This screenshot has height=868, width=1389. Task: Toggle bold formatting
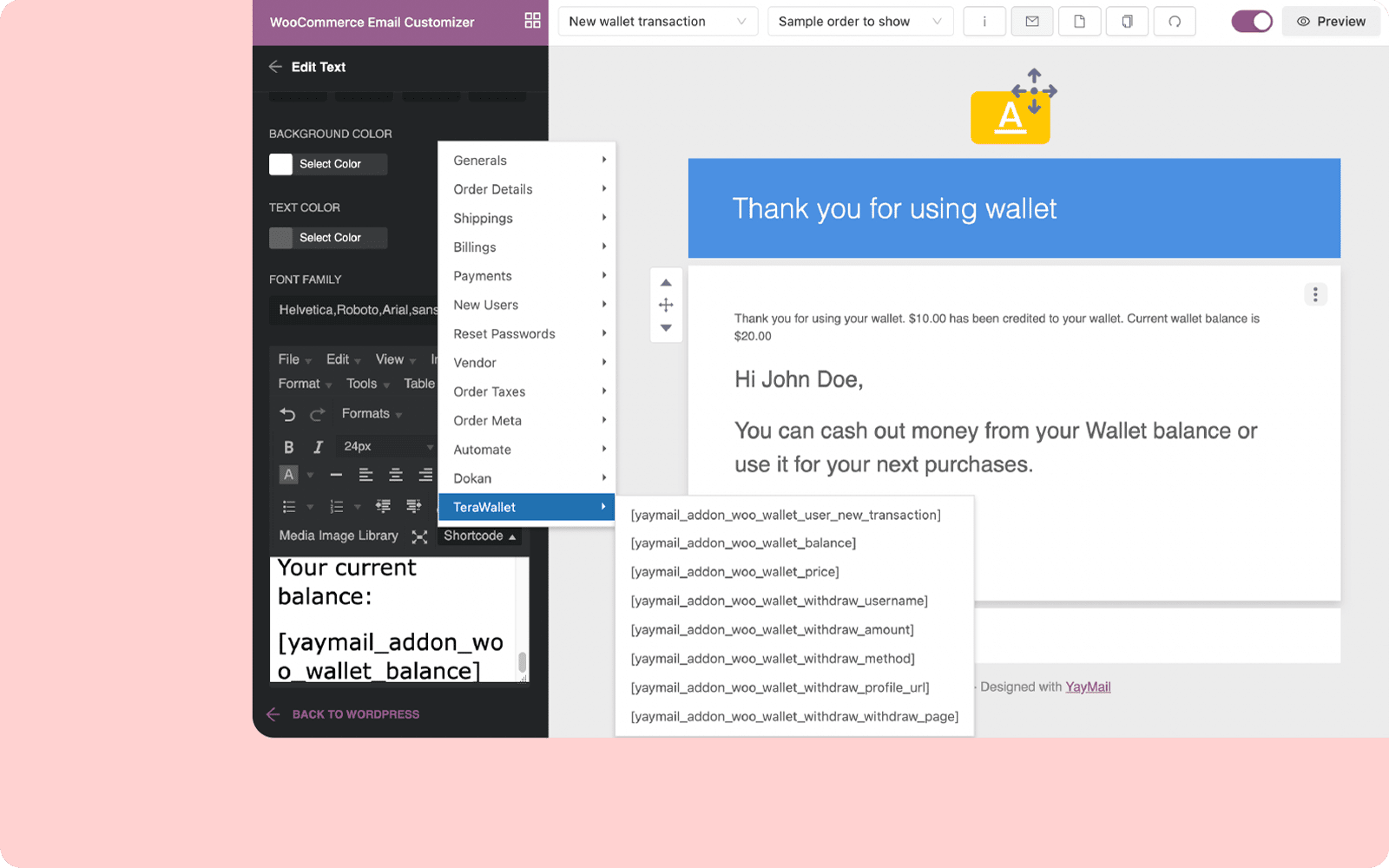click(289, 447)
